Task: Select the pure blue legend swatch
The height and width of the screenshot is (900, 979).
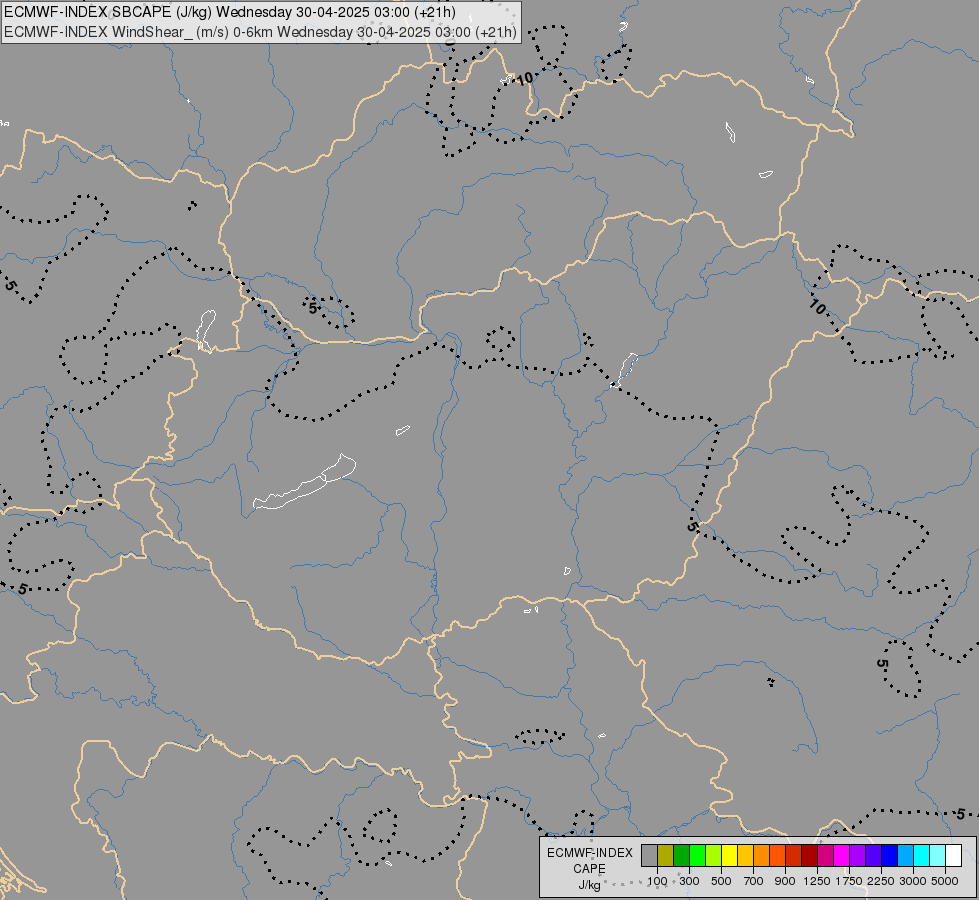Action: (x=890, y=856)
